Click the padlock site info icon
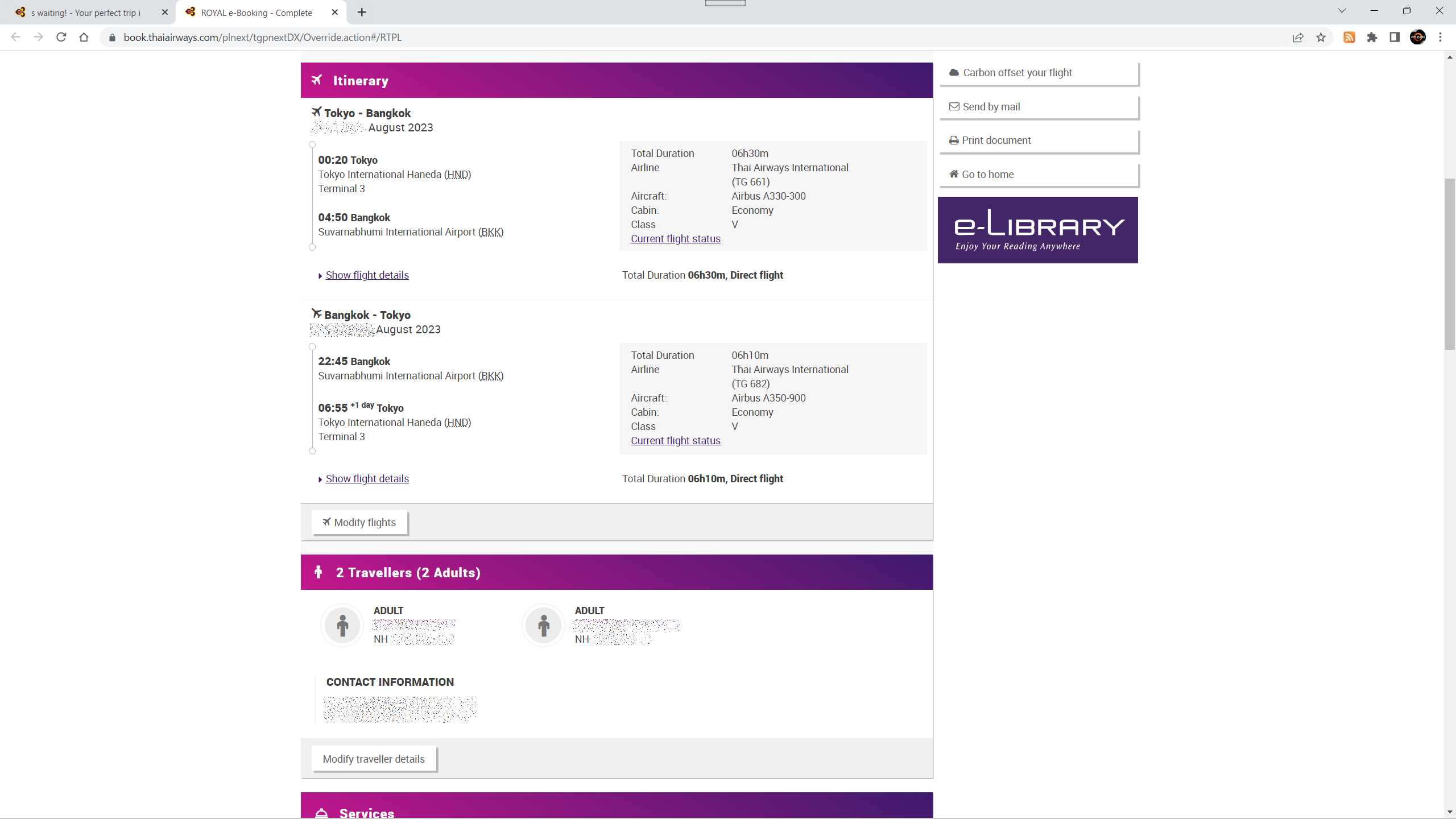Image resolution: width=1456 pixels, height=819 pixels. pyautogui.click(x=112, y=38)
